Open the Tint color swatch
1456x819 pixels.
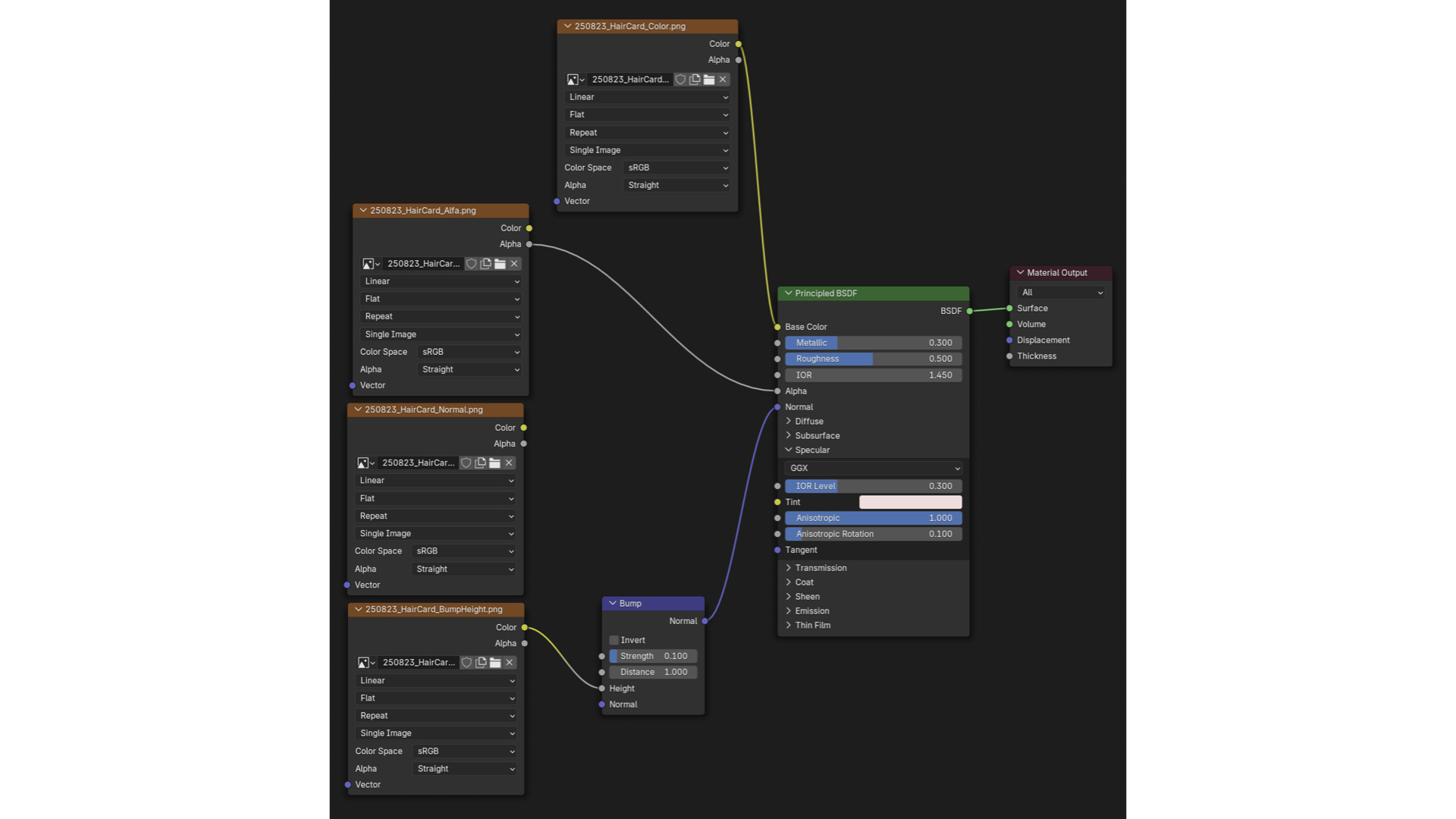coord(911,502)
